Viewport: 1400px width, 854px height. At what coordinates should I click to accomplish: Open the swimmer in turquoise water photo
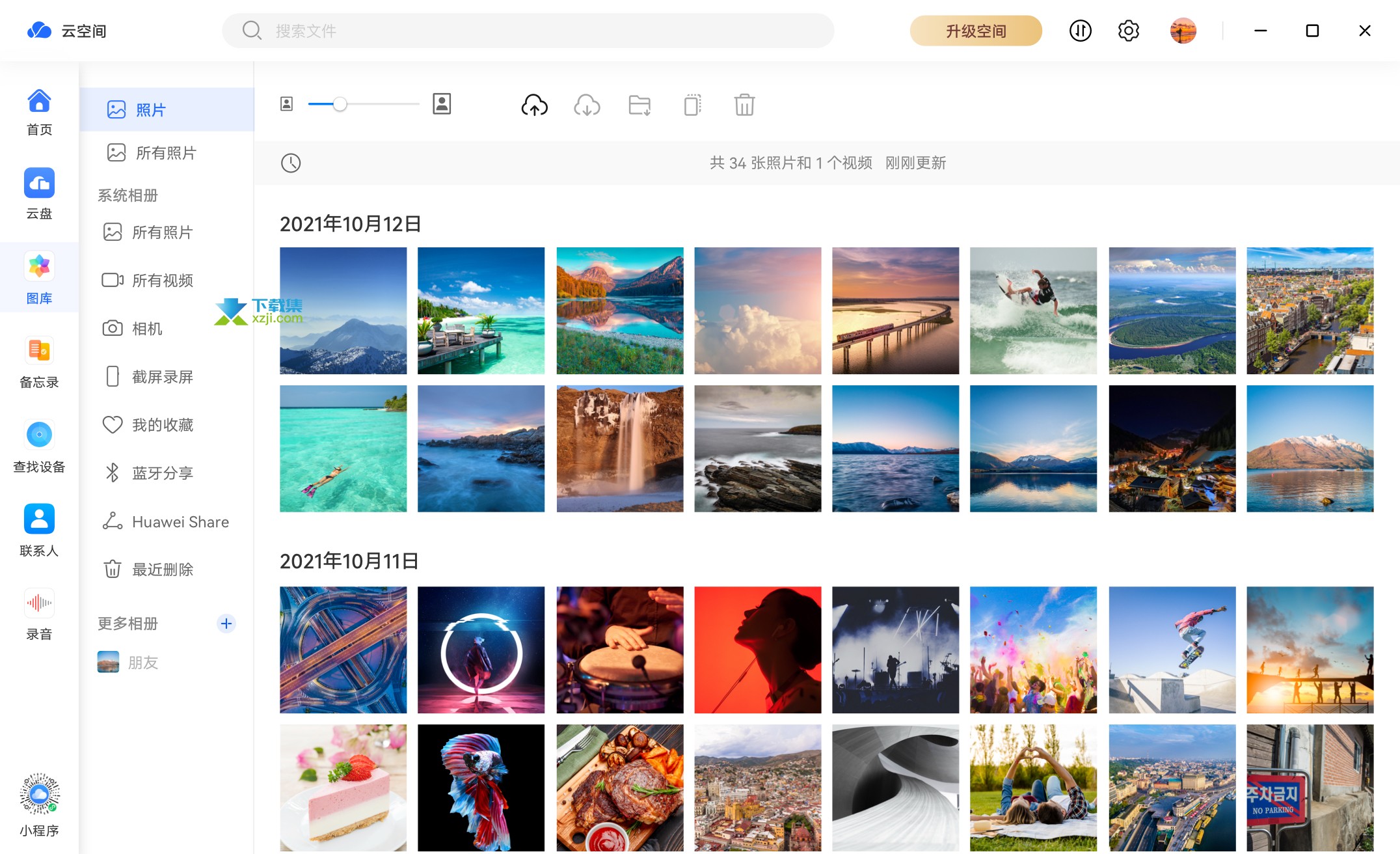tap(343, 448)
